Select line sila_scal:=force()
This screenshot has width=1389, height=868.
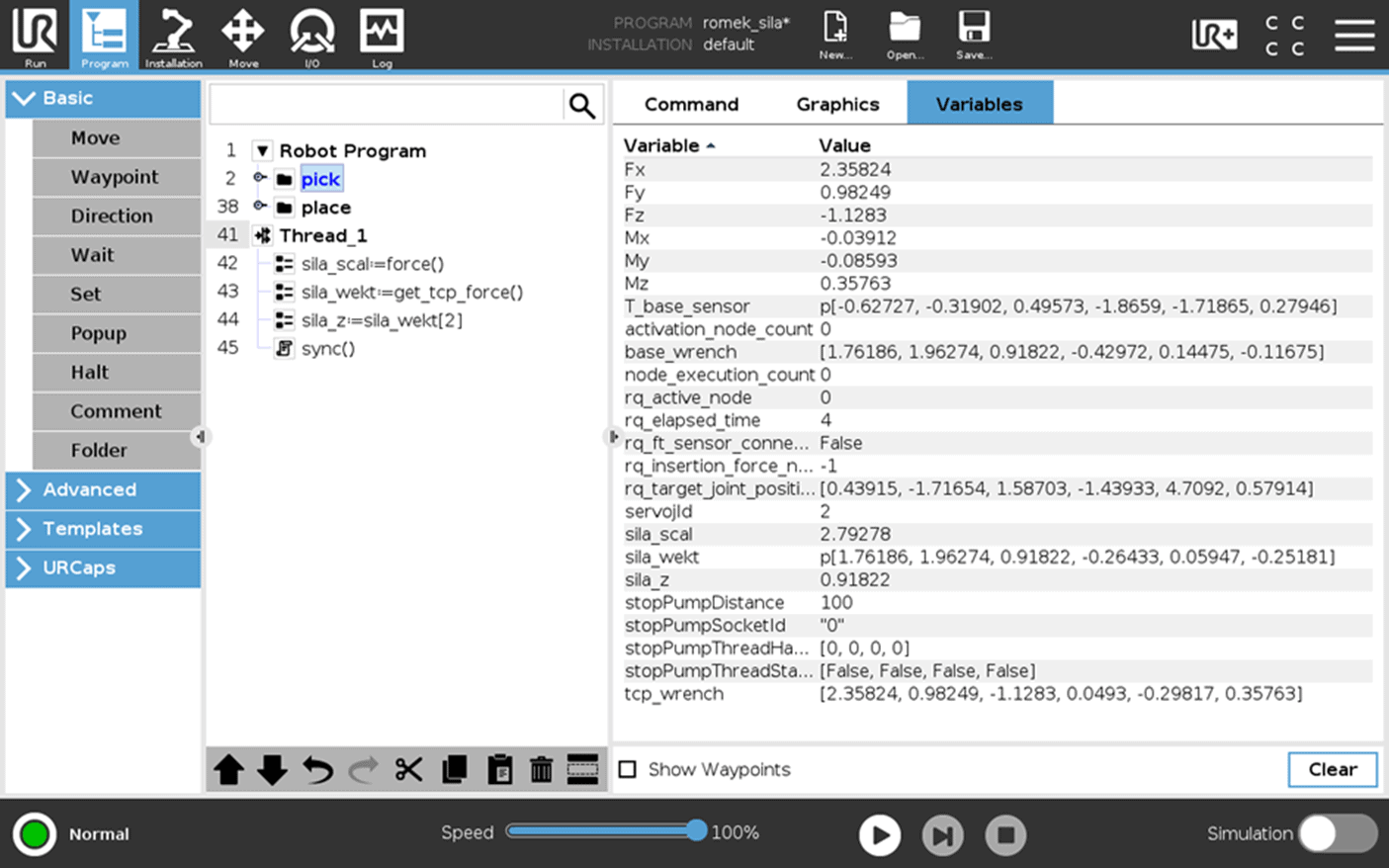click(x=373, y=264)
